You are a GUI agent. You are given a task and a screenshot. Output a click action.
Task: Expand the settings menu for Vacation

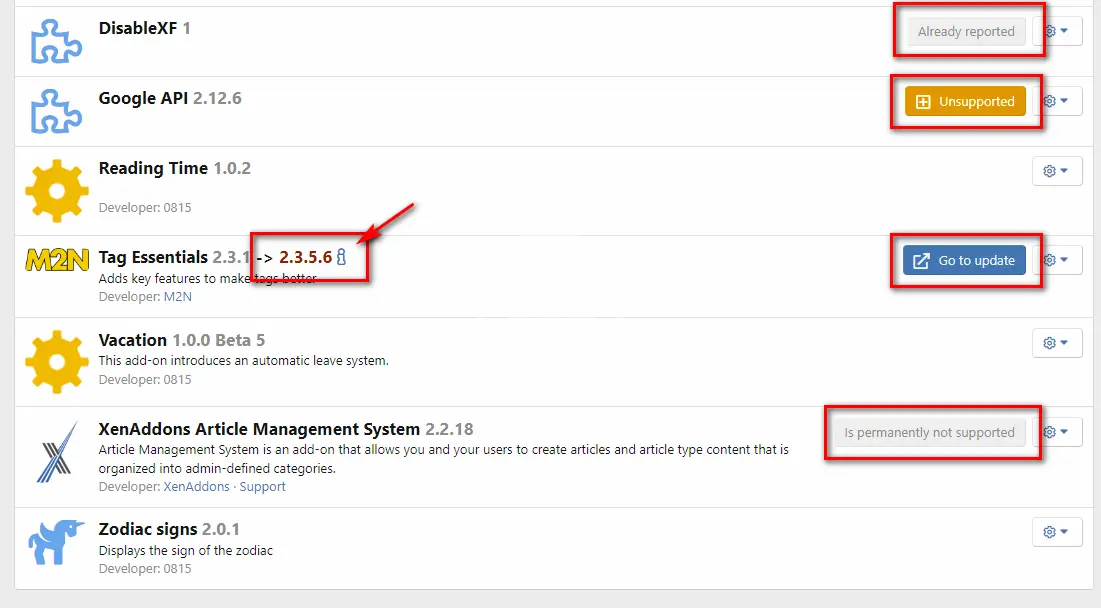tap(1057, 343)
